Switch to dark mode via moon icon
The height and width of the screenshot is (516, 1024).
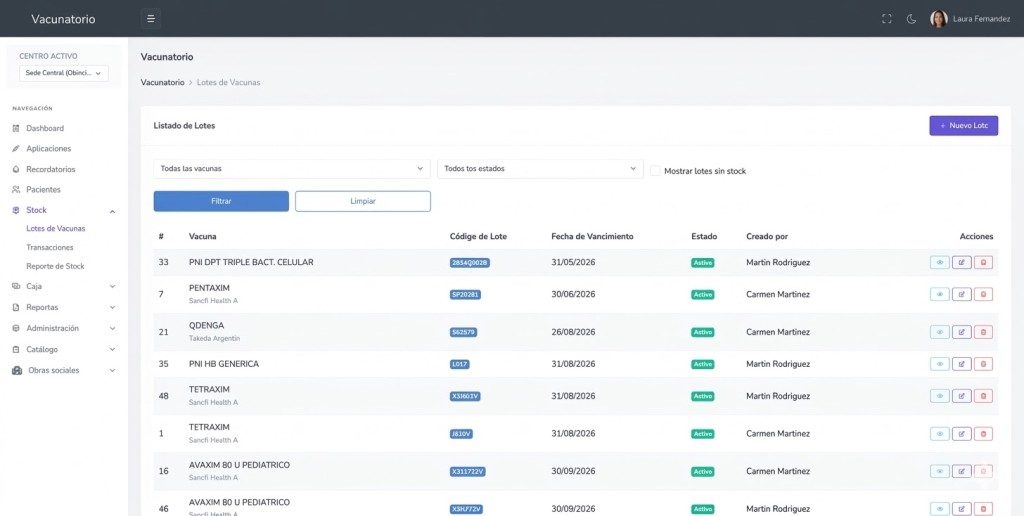[911, 18]
